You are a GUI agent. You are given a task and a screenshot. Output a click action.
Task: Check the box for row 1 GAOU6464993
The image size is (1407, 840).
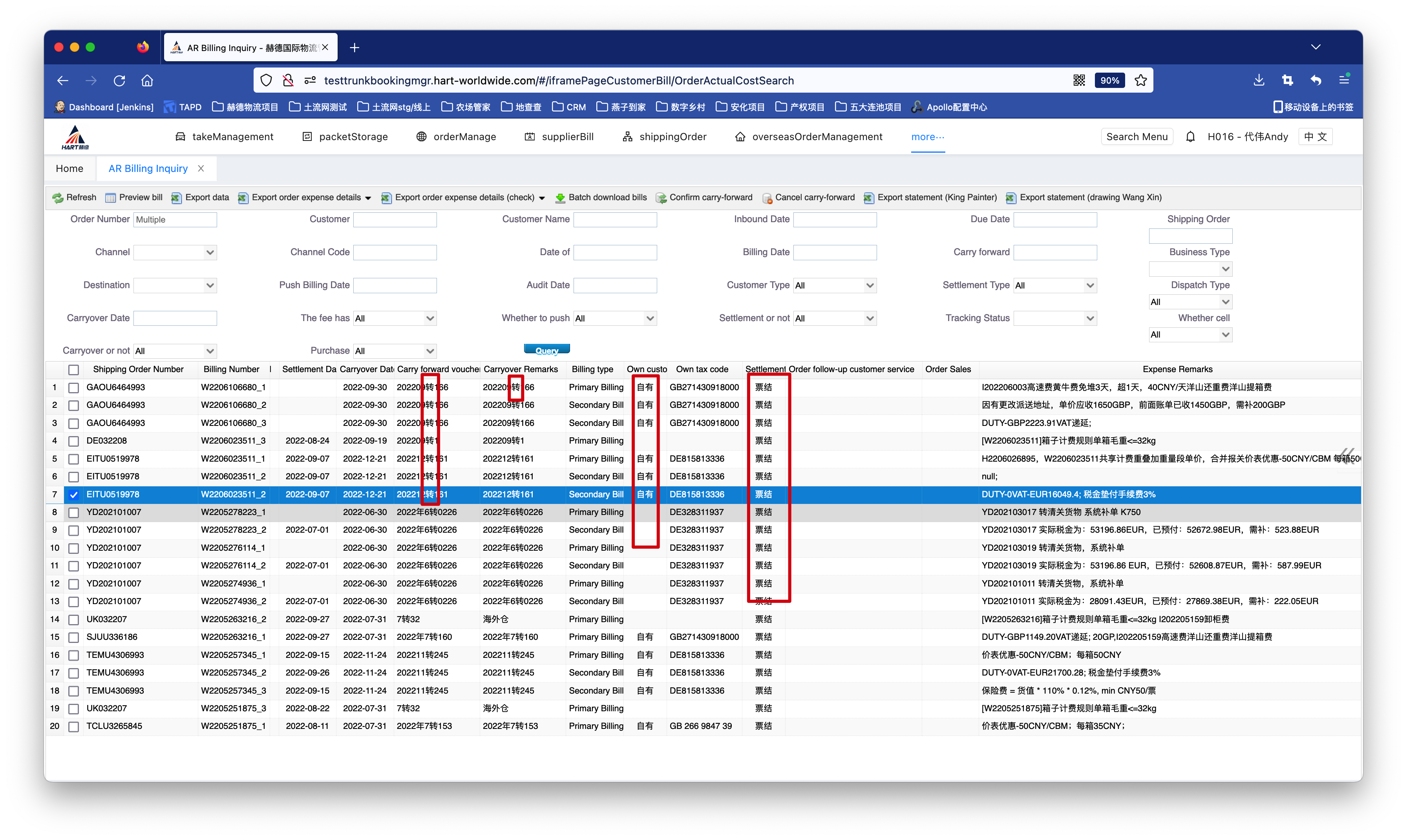click(73, 388)
